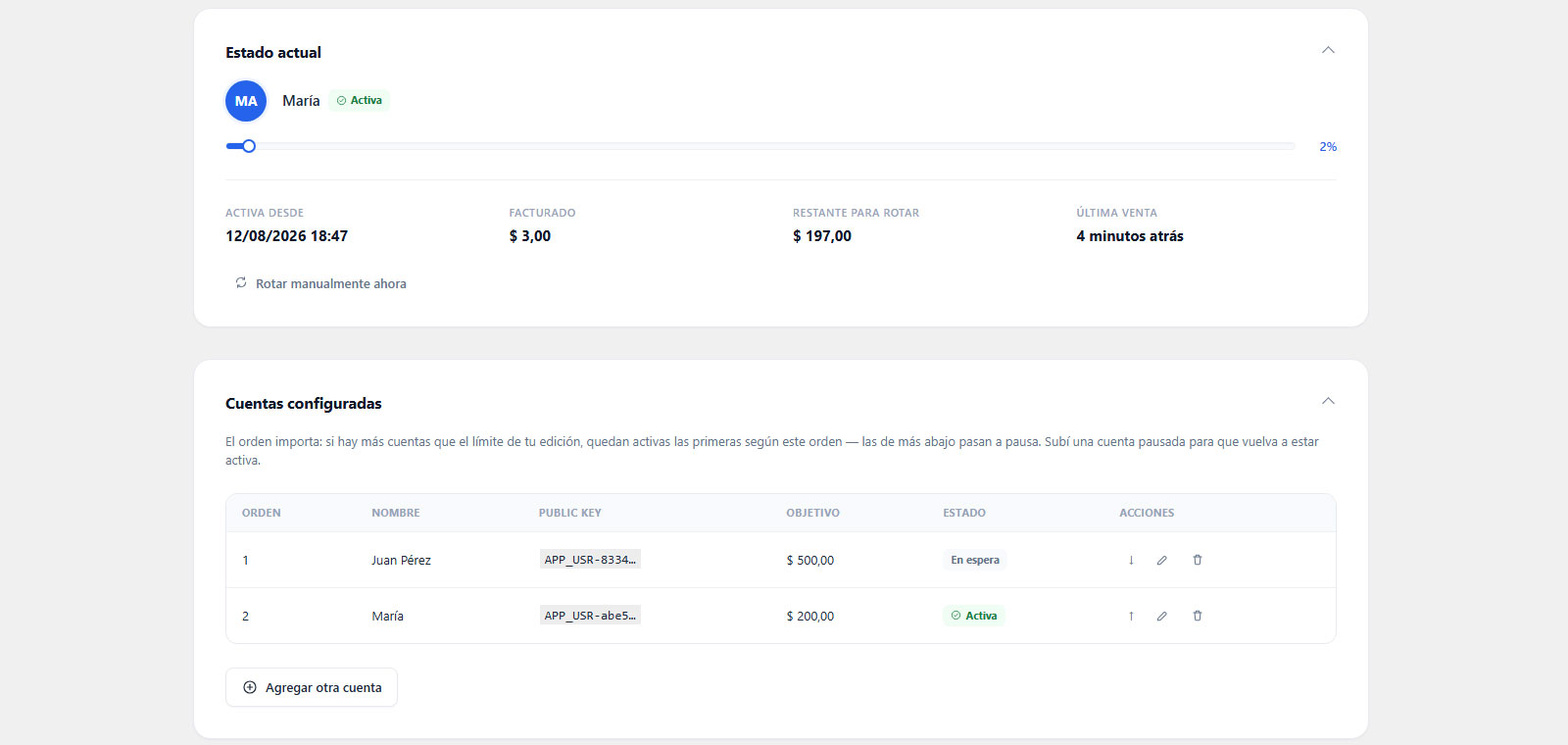The height and width of the screenshot is (745, 1568).
Task: Select public key APP_USR-8334…
Action: click(590, 560)
